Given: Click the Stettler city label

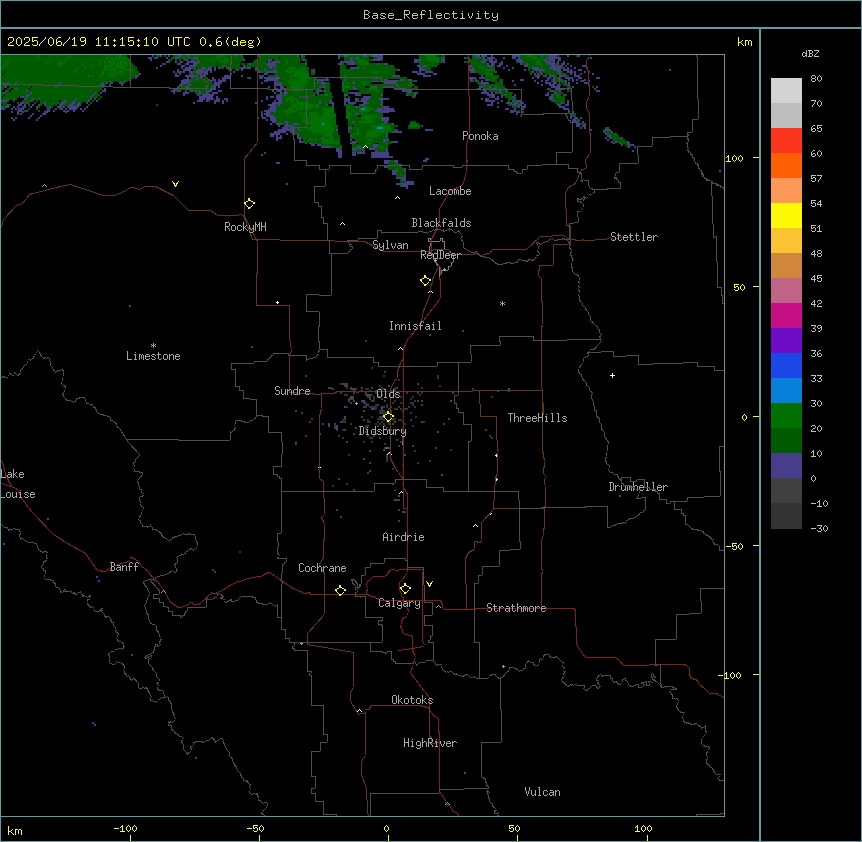Looking at the screenshot, I should point(634,237).
